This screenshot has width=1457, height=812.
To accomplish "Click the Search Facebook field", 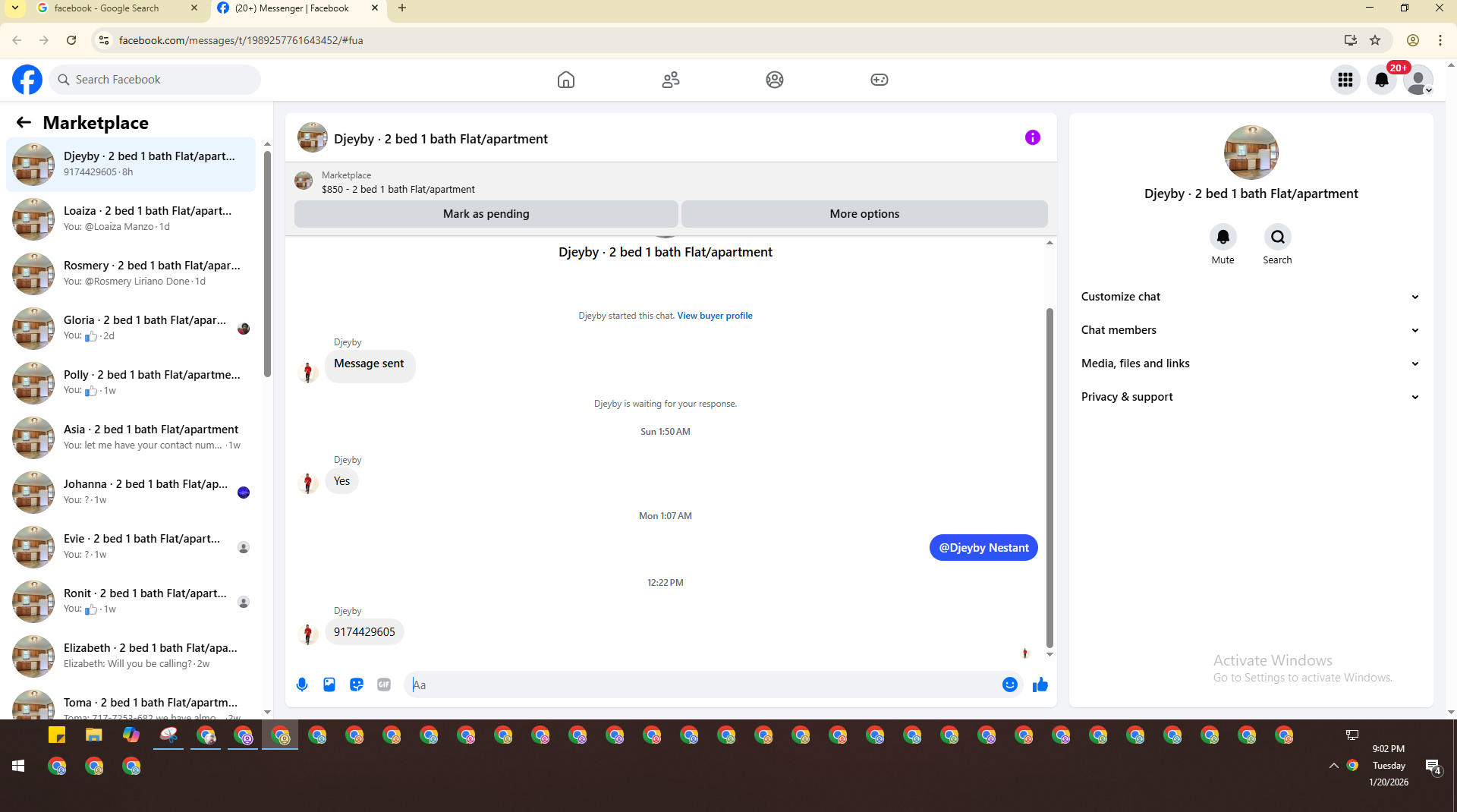I will 155,80.
